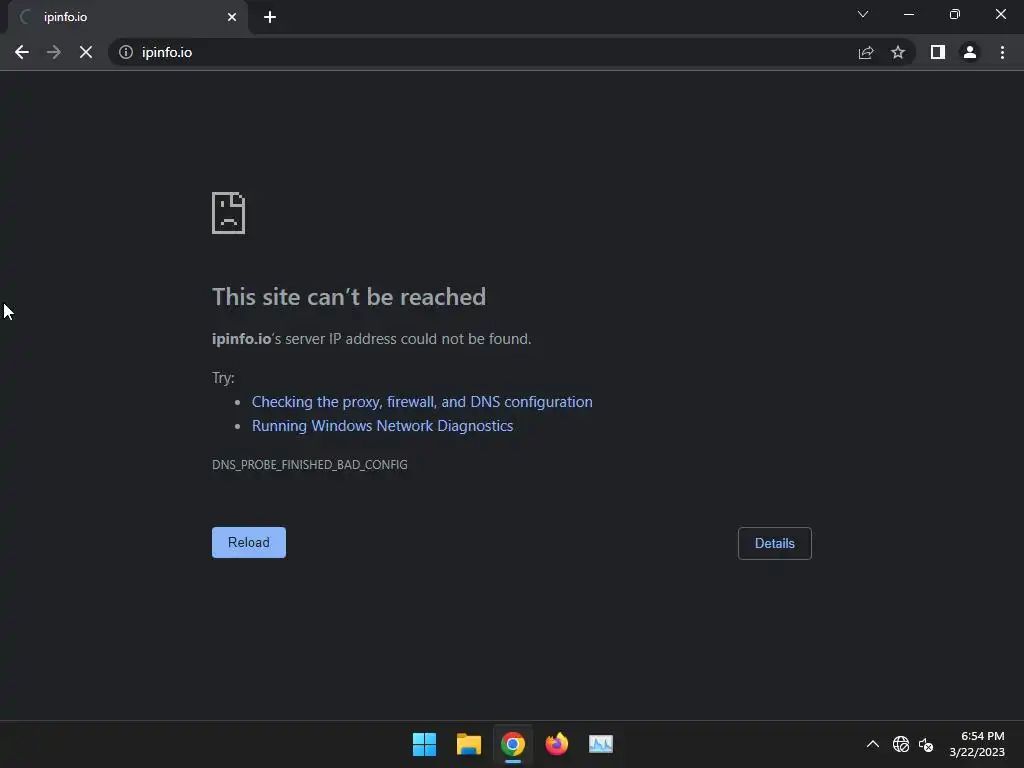1024x768 pixels.
Task: View site information icon in address bar
Action: [125, 52]
